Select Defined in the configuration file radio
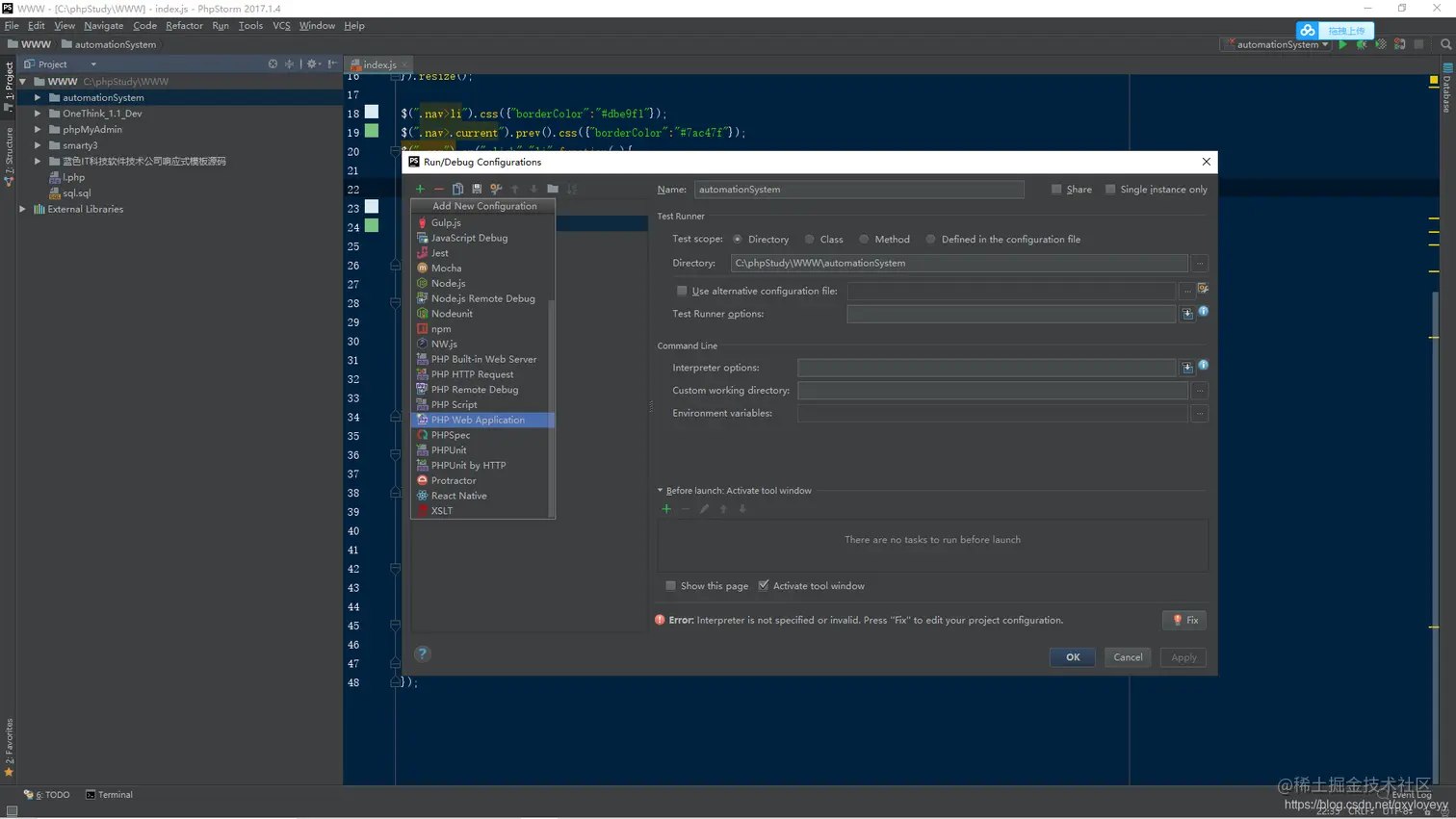This screenshot has height=819, width=1456. (930, 240)
